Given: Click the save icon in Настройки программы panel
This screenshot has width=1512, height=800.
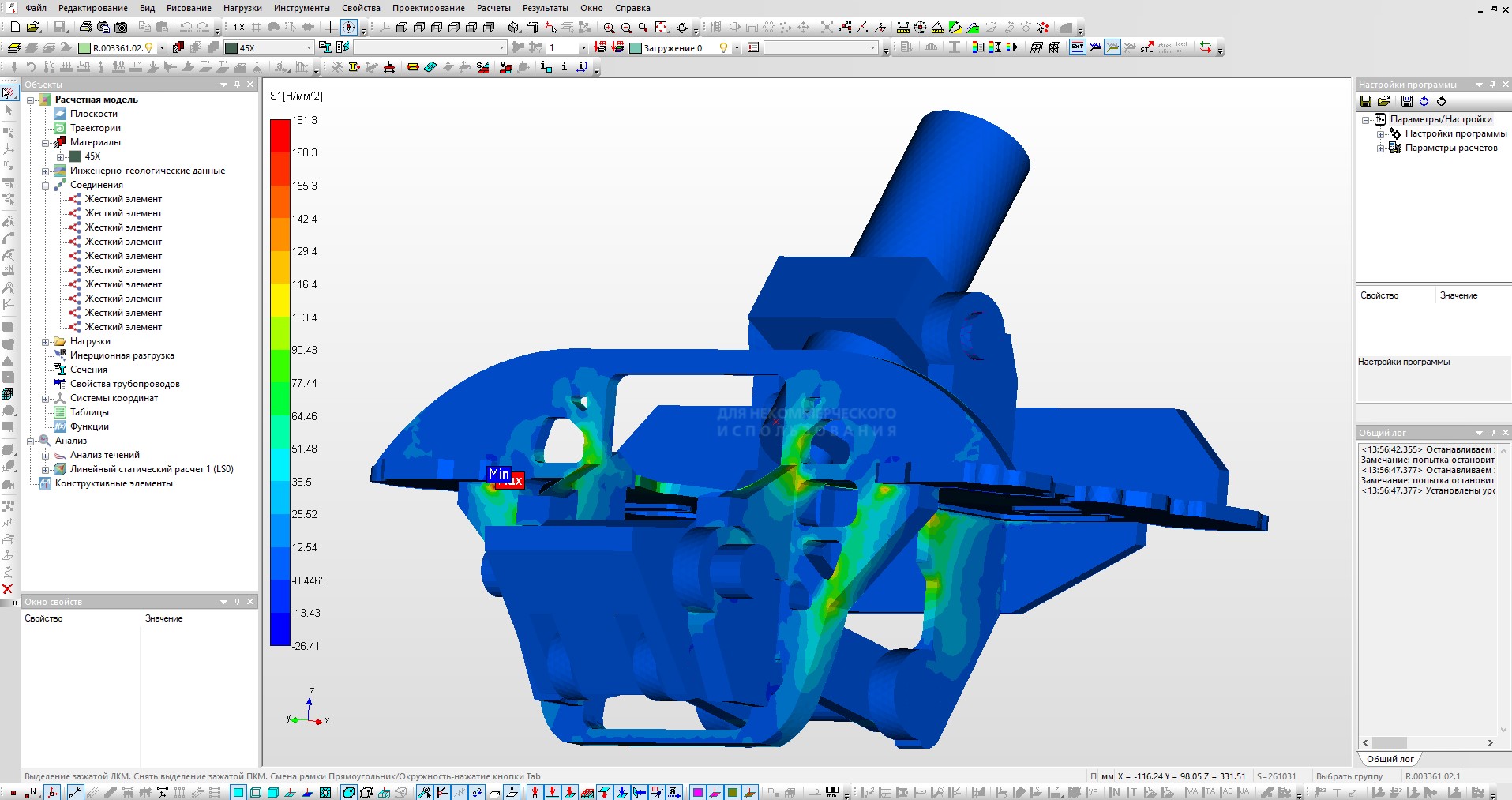Looking at the screenshot, I should point(1366,101).
